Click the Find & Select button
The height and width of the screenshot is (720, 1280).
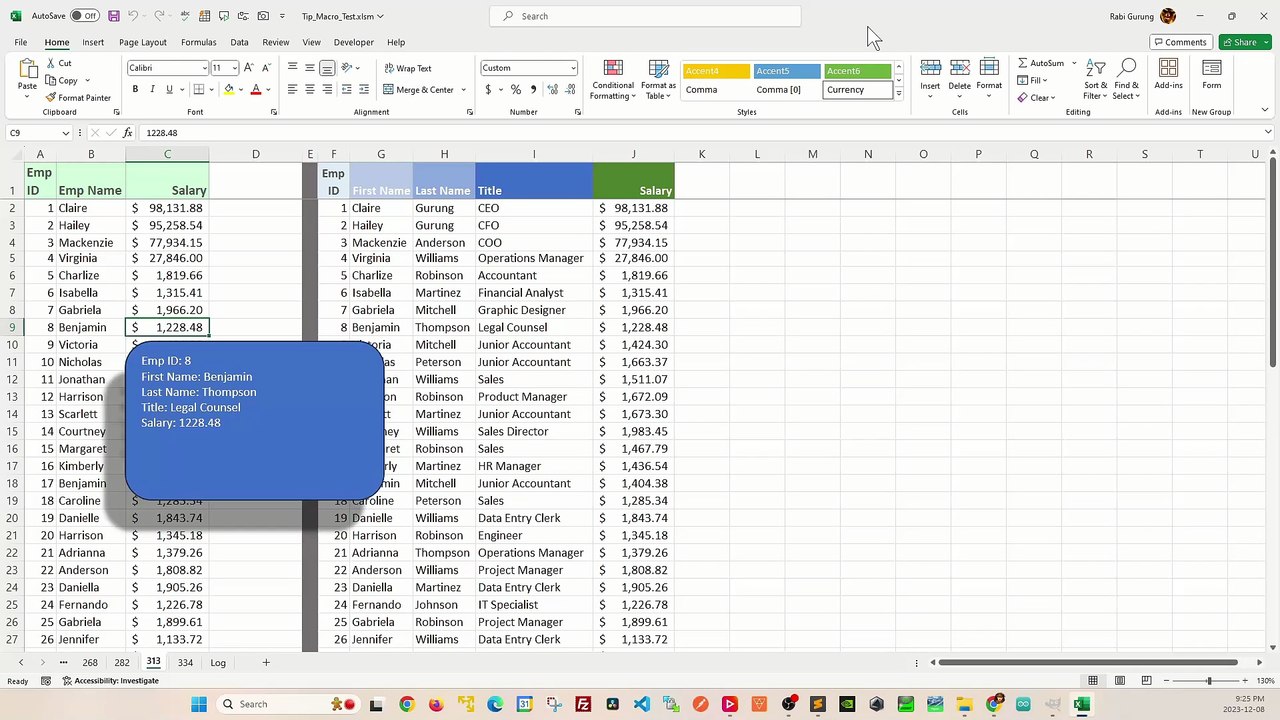[1126, 79]
